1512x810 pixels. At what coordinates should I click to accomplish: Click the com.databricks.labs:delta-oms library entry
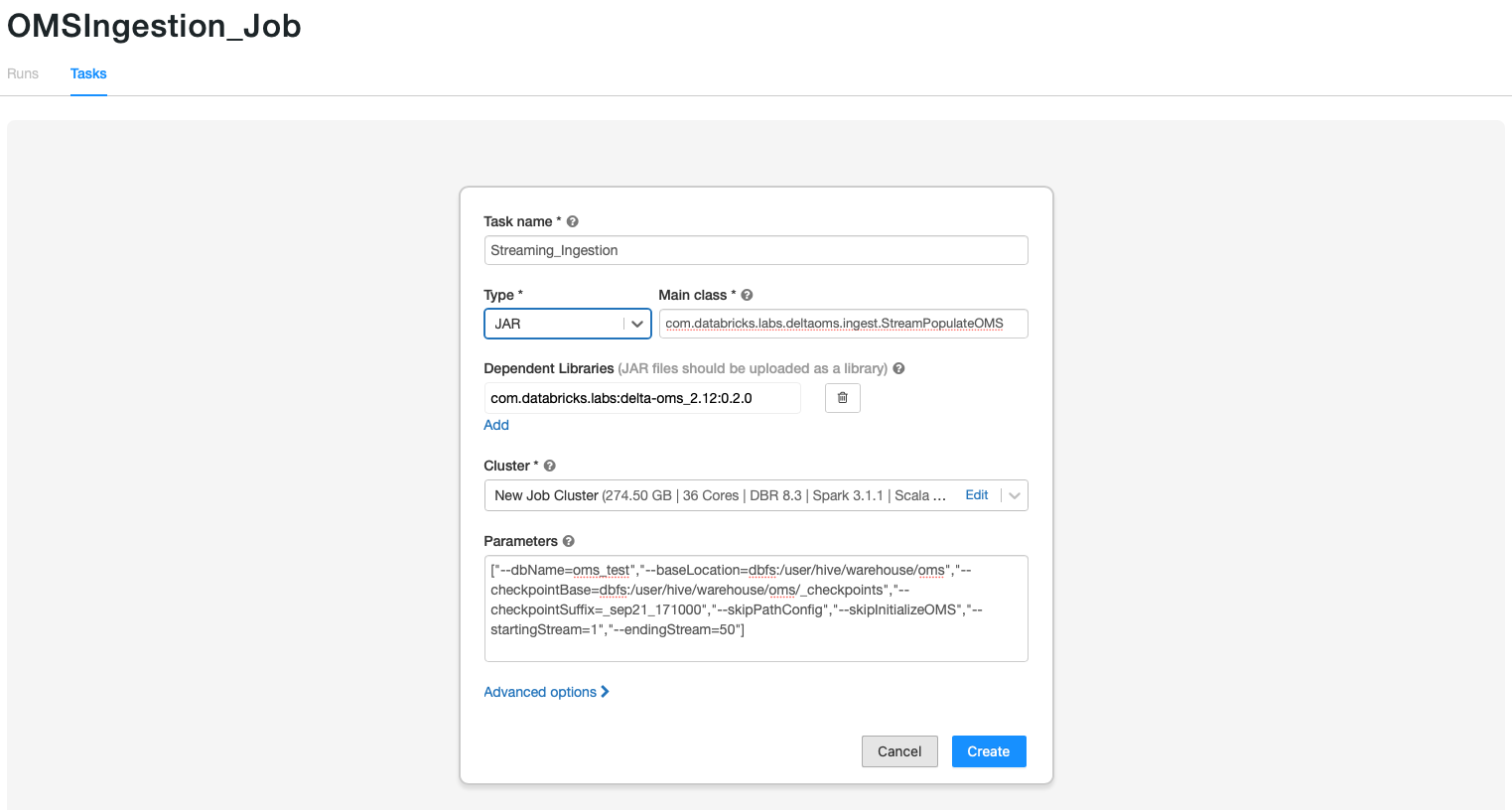[642, 398]
